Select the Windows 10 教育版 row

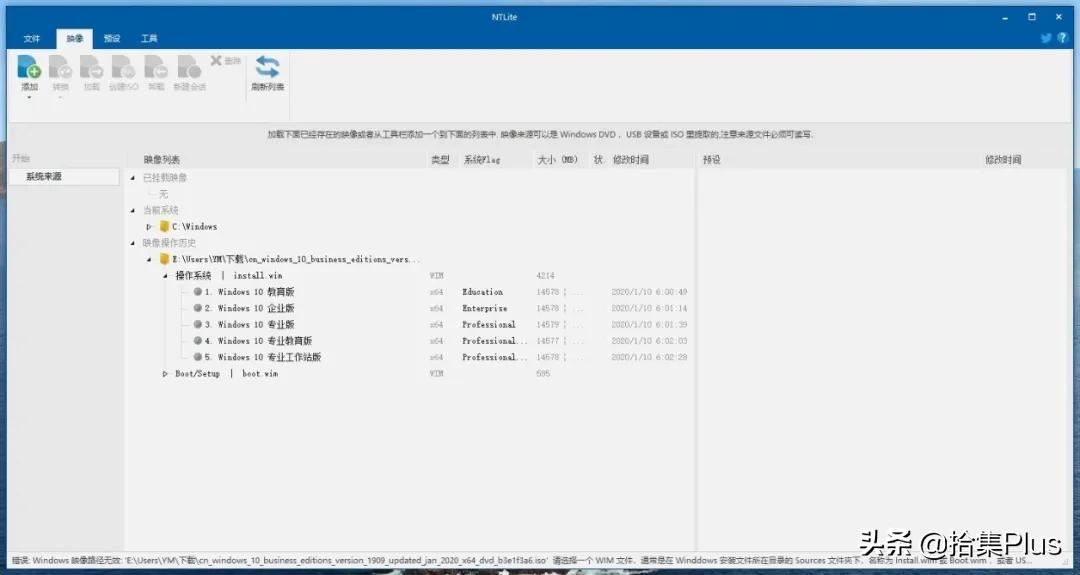tap(410, 292)
